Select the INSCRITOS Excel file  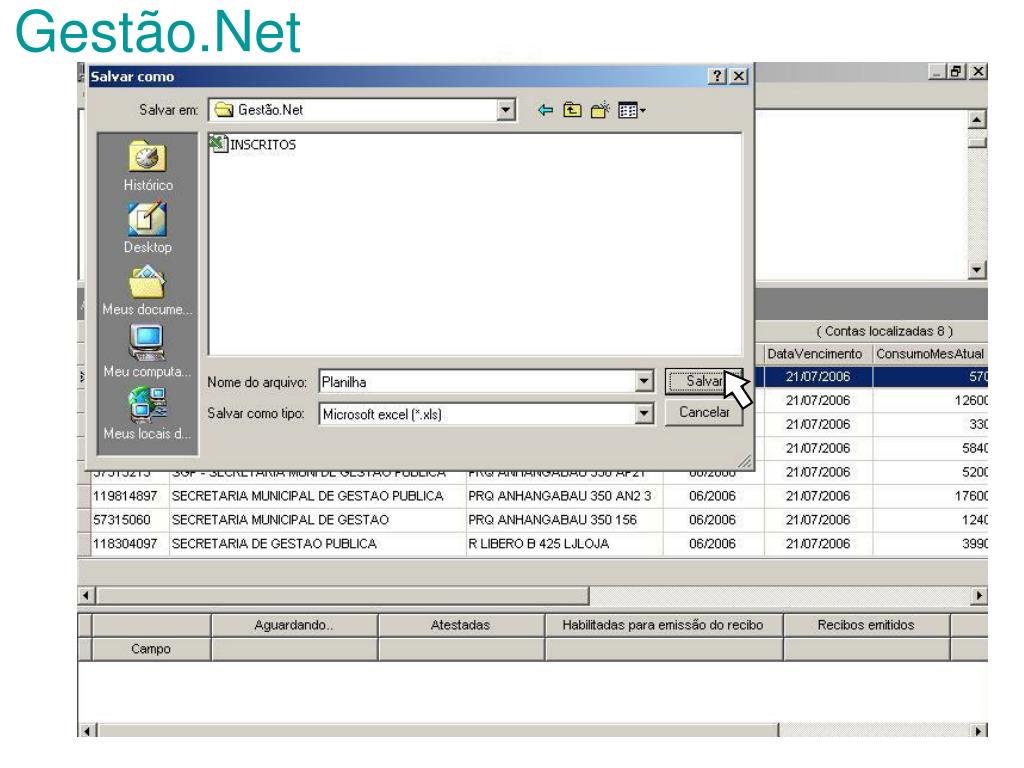coord(253,144)
